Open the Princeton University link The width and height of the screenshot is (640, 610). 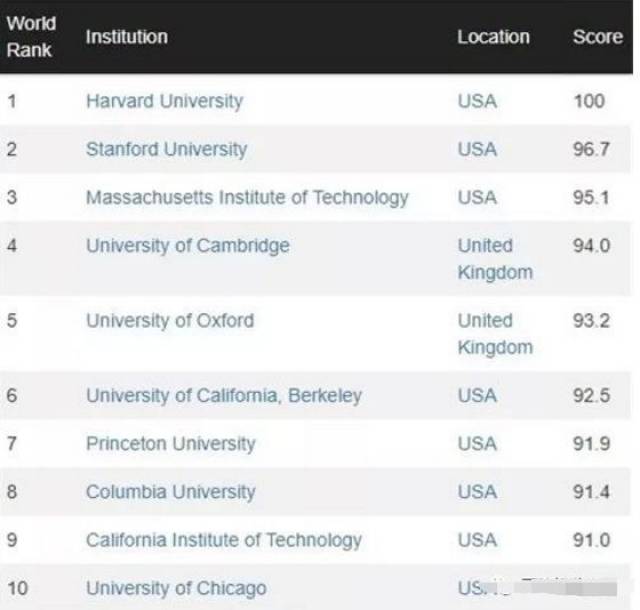(x=170, y=443)
